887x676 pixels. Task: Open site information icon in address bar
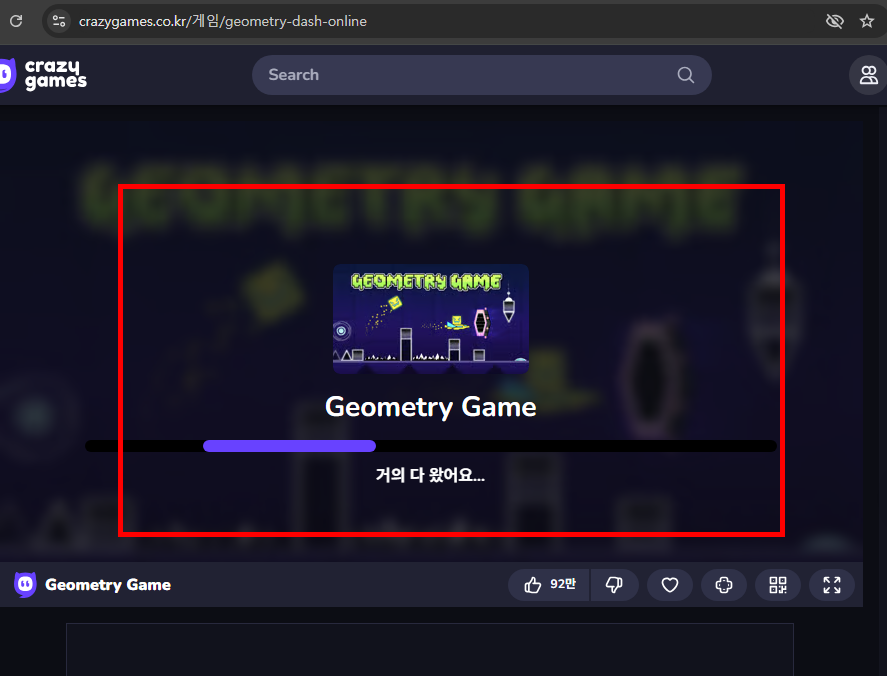(x=59, y=21)
